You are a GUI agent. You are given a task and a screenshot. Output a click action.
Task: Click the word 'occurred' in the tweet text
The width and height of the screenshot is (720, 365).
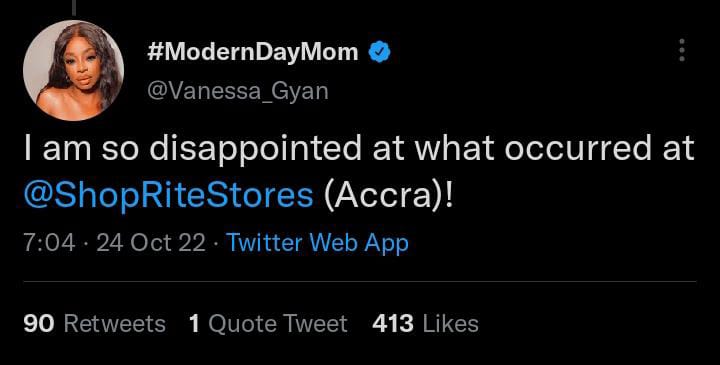click(x=572, y=149)
